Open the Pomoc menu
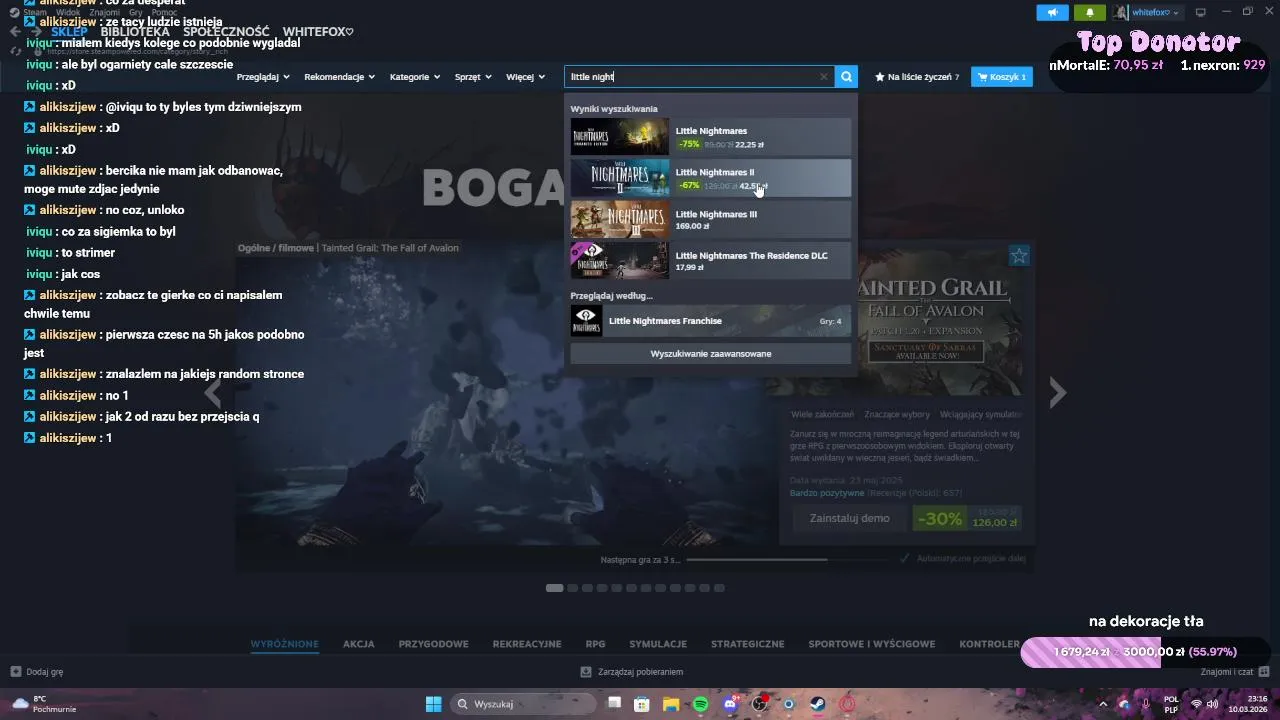The image size is (1280, 720). click(x=164, y=12)
